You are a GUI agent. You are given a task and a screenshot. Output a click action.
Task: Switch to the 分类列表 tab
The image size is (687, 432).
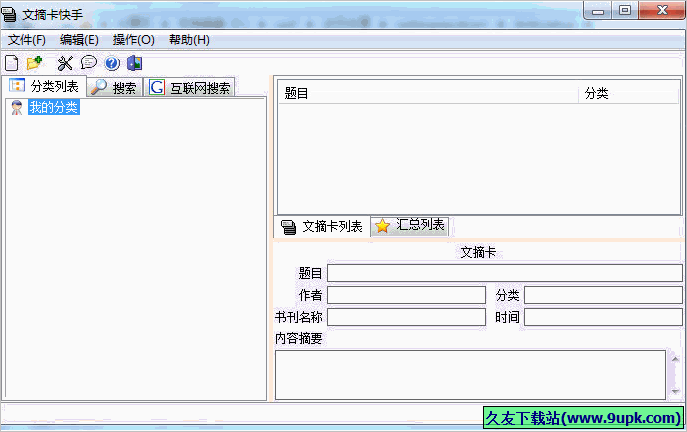click(x=44, y=86)
